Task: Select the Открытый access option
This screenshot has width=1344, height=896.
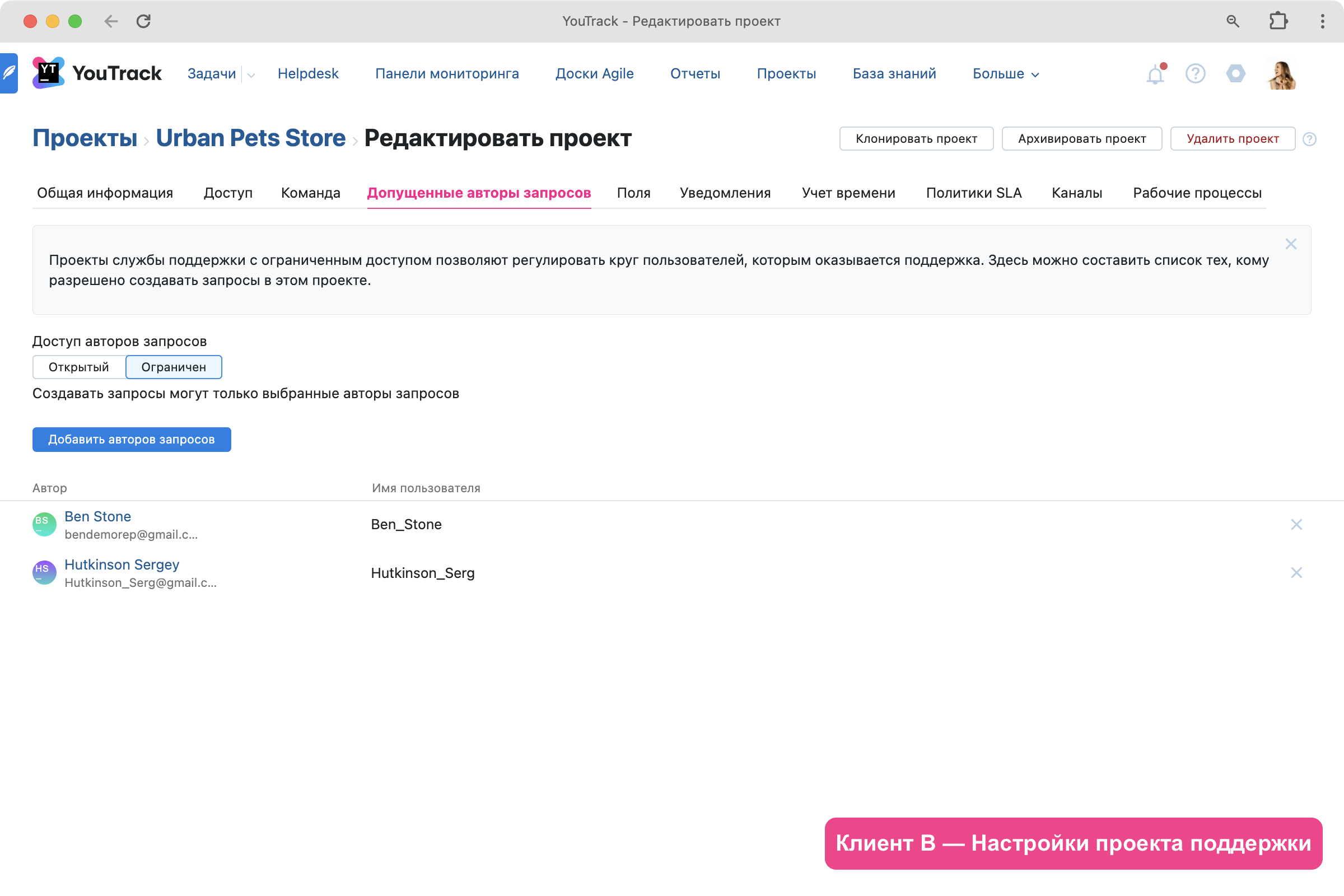Action: click(79, 367)
